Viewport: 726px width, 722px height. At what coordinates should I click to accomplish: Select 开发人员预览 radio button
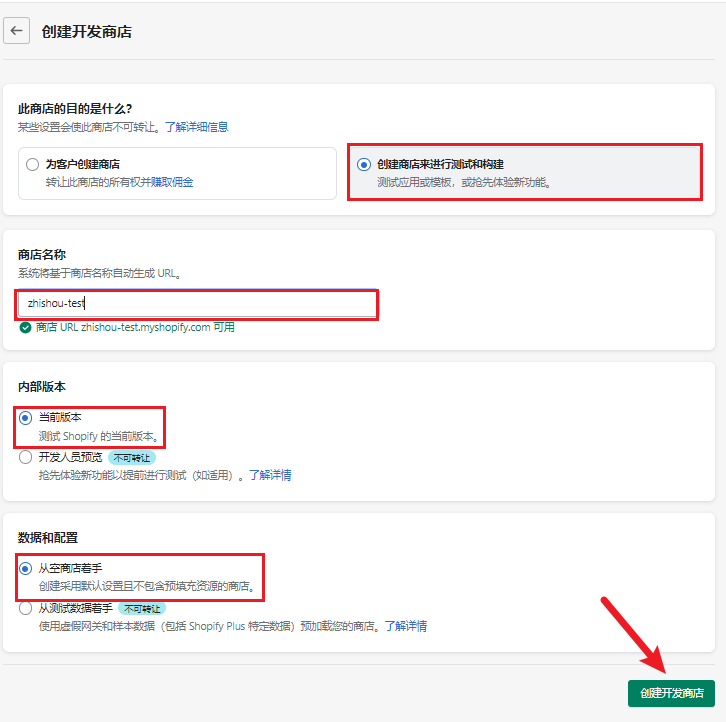[25, 458]
